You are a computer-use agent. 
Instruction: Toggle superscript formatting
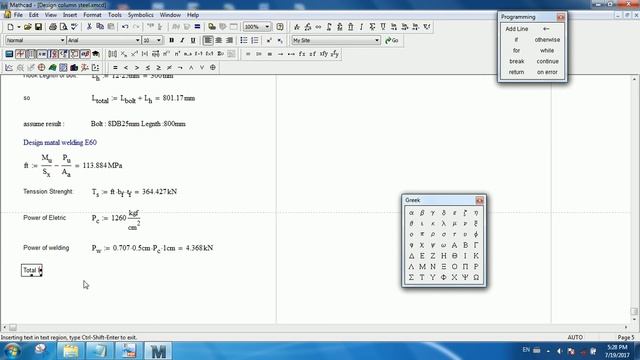pos(269,40)
